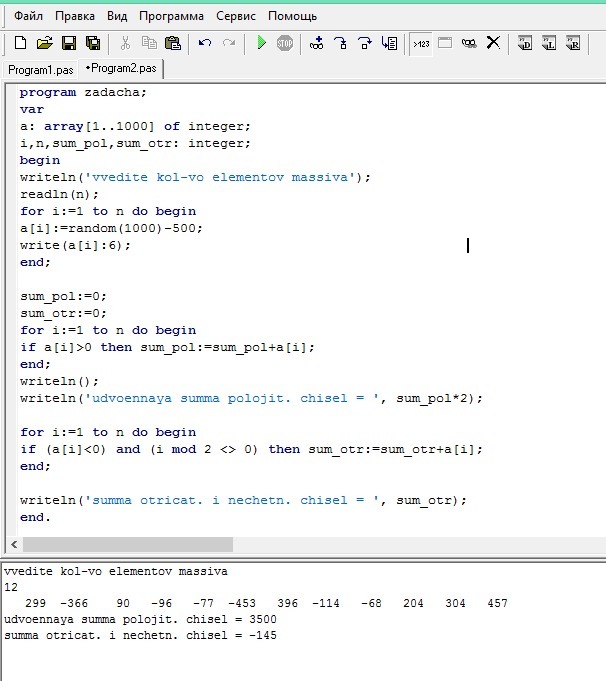Cut selection with the scissors icon

(125, 43)
